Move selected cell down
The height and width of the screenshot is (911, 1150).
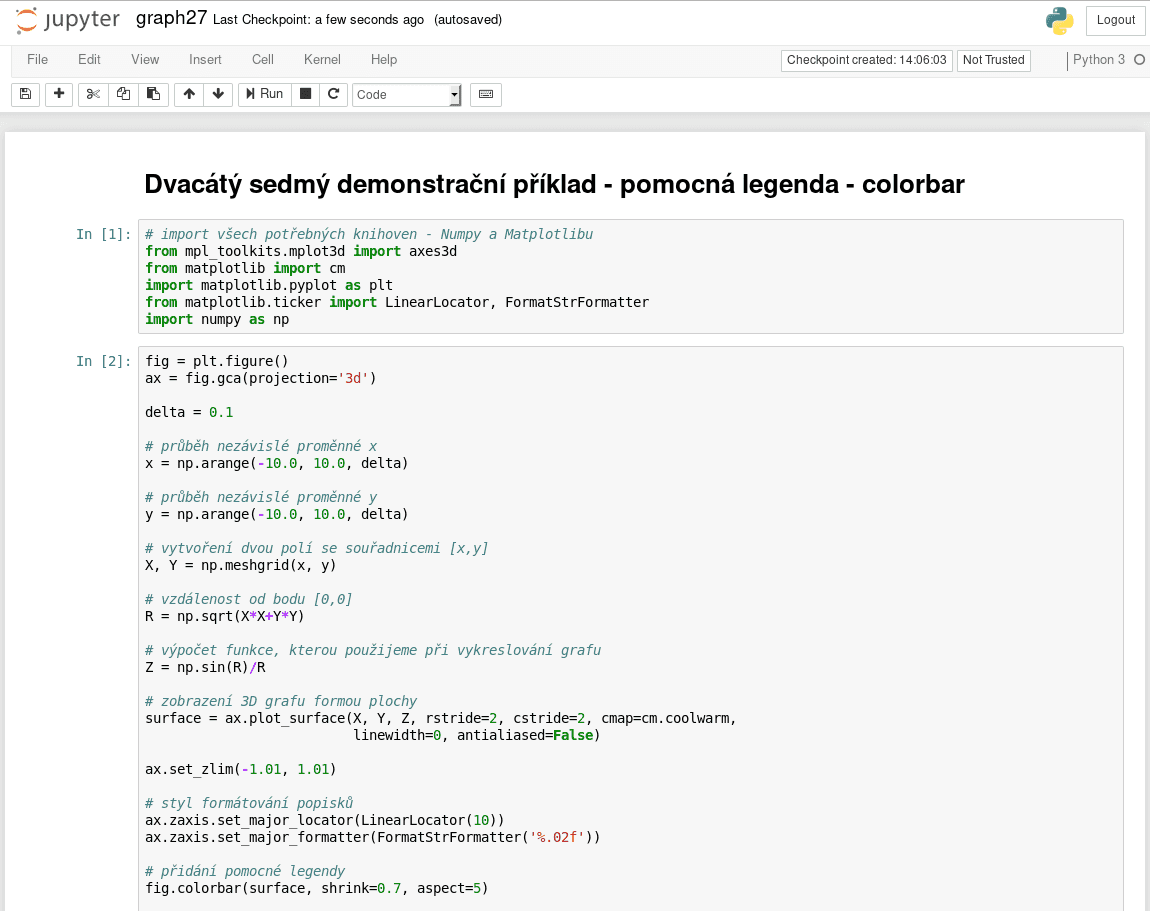pos(218,94)
